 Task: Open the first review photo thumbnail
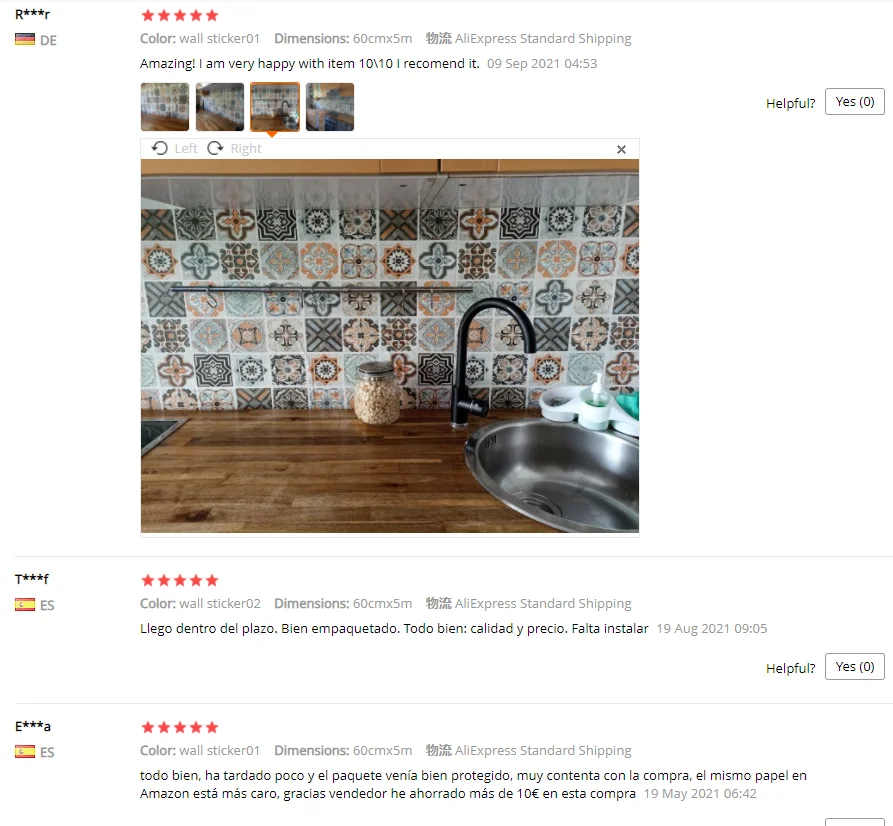pos(165,107)
